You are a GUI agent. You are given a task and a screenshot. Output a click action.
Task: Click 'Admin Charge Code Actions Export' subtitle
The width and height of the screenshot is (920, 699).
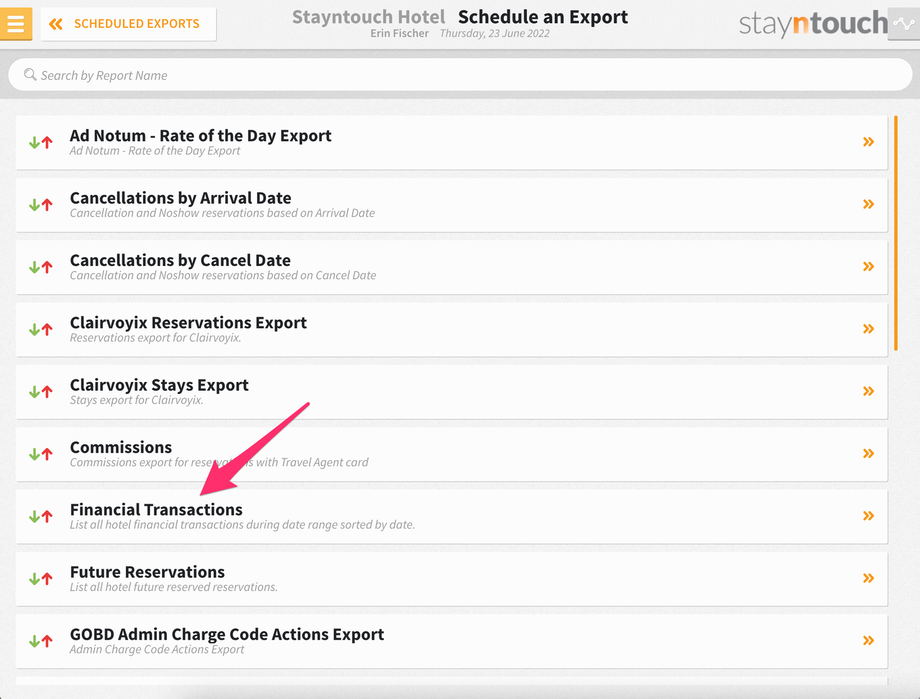pyautogui.click(x=157, y=649)
